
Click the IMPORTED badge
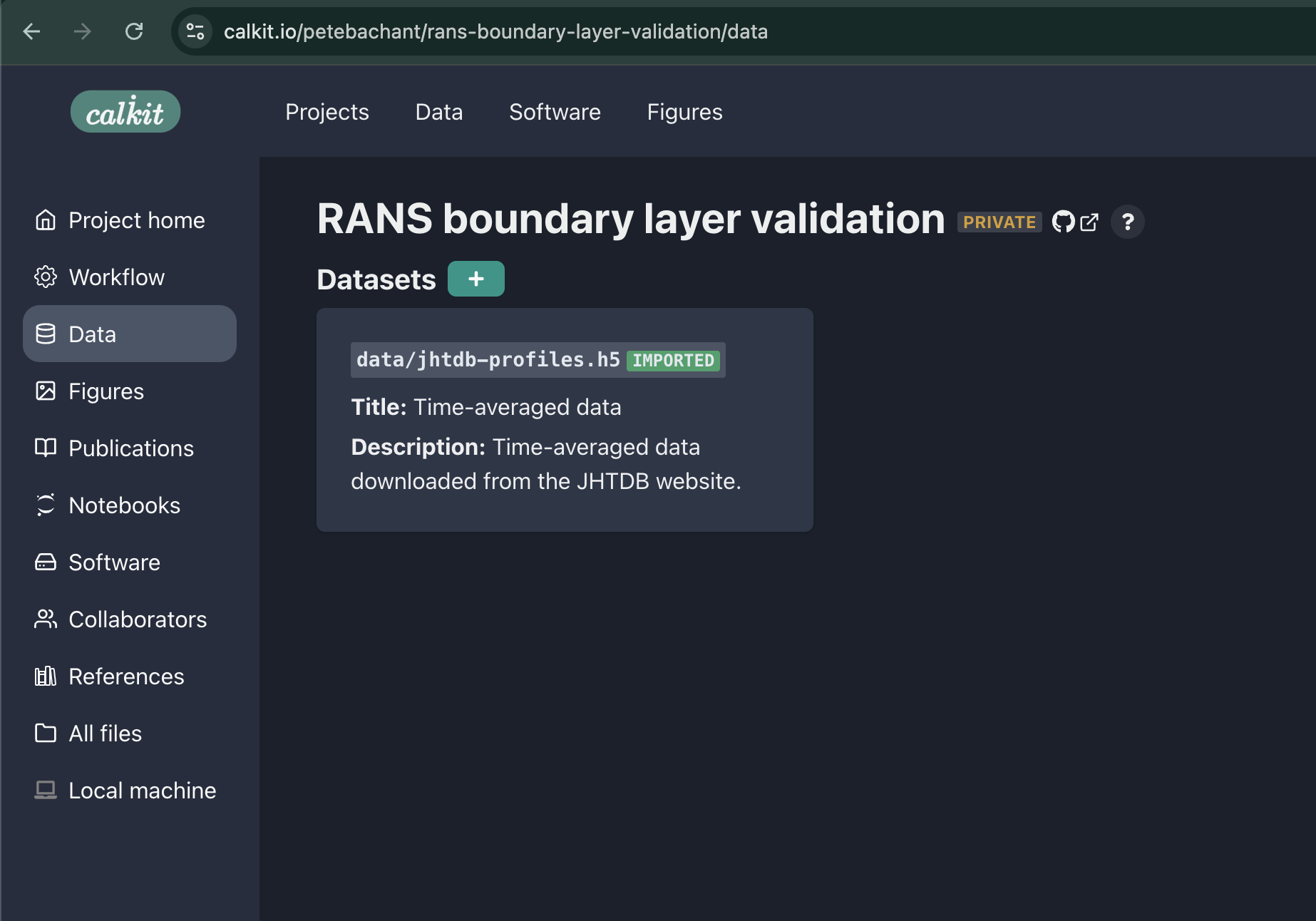click(674, 361)
